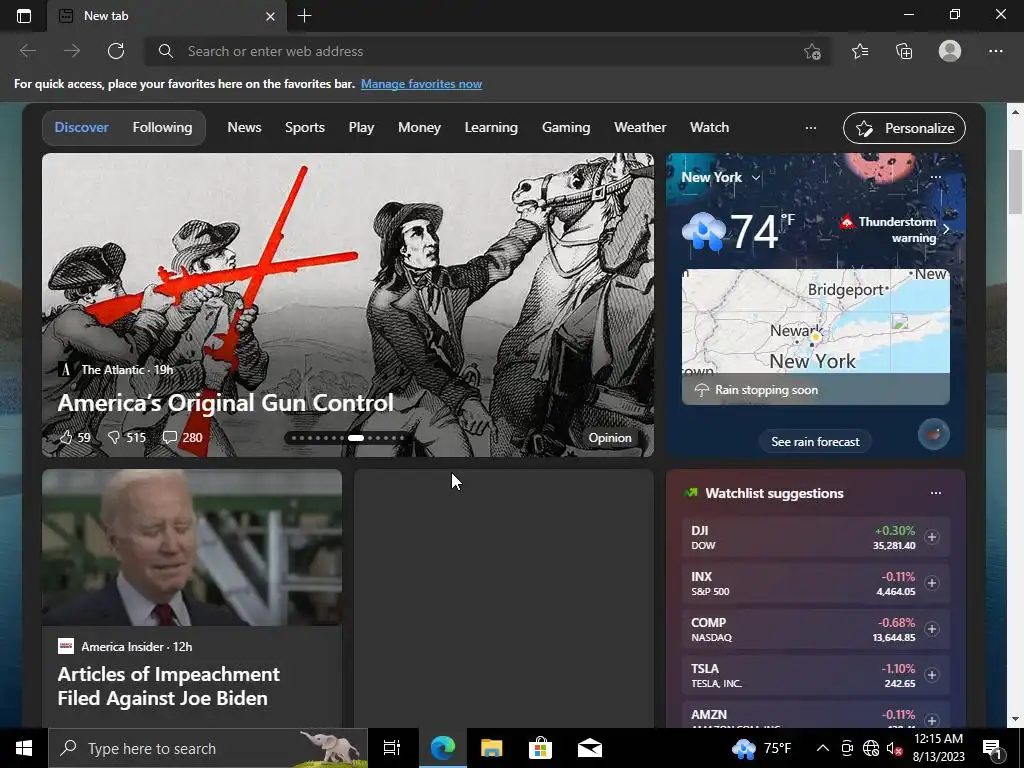The image size is (1024, 768).
Task: Open the TSLA Tesla stock row
Action: pos(816,675)
